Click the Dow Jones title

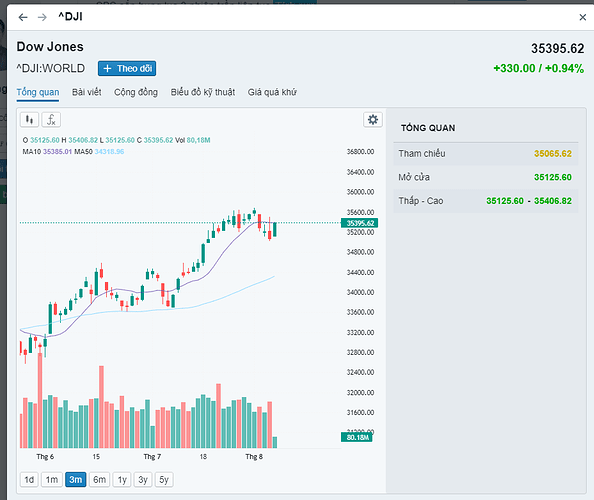point(50,47)
